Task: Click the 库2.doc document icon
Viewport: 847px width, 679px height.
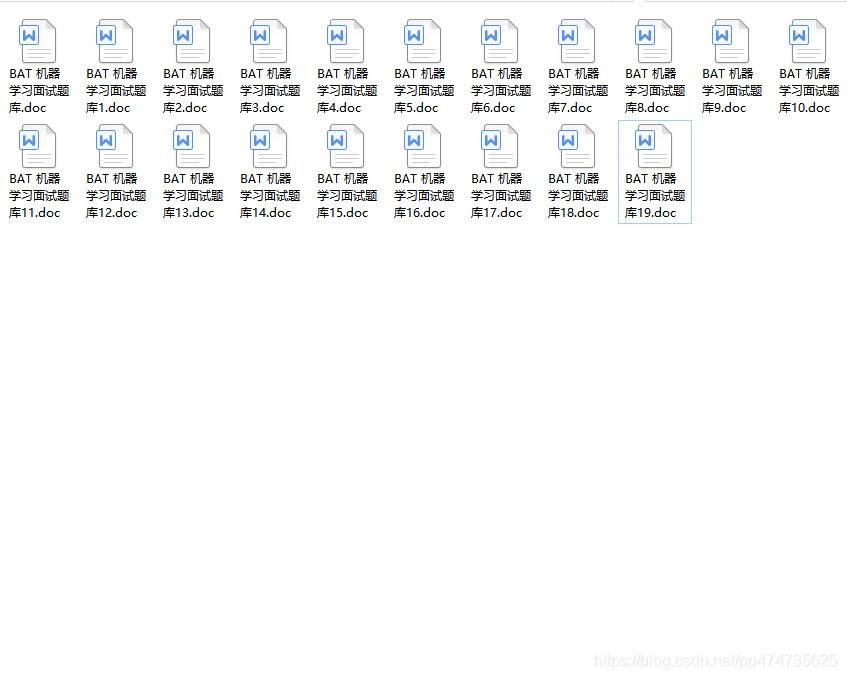Action: 191,41
